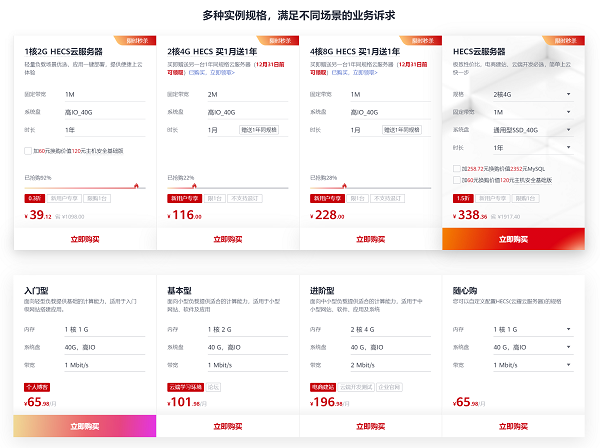Click the 进阶型 plan heading
600x448 pixels.
pos(322,291)
